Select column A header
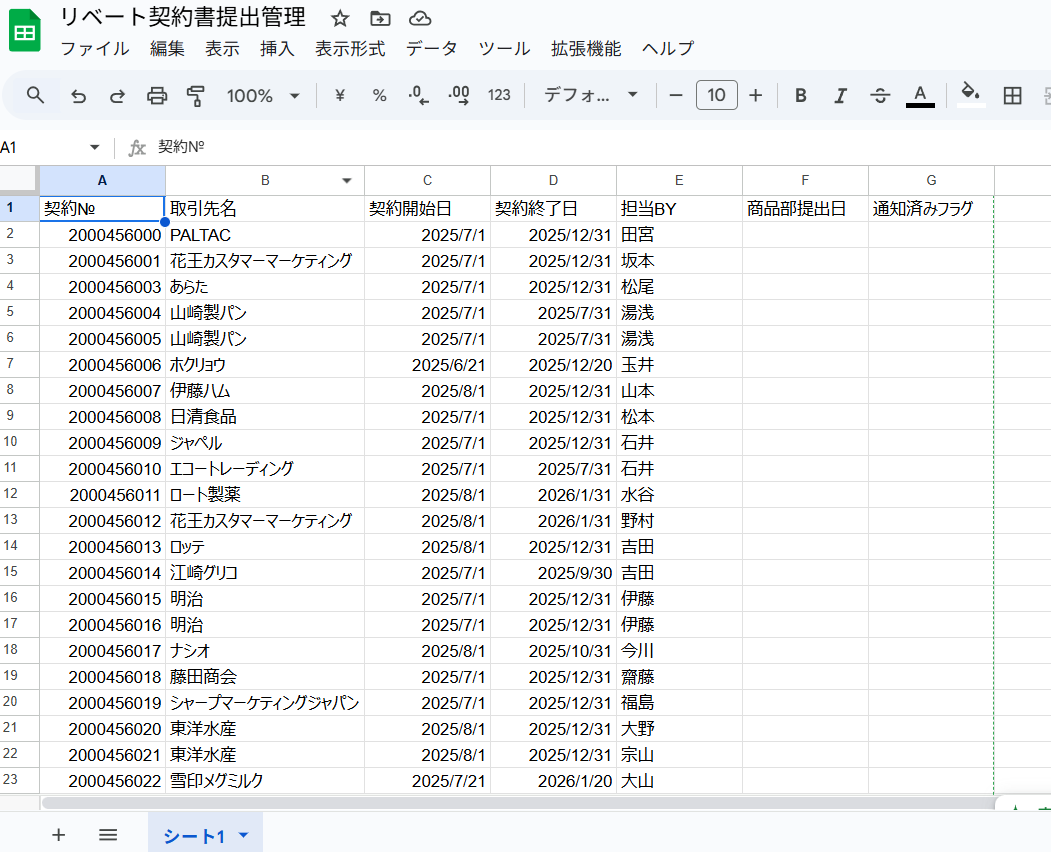Image resolution: width=1051 pixels, height=852 pixels. [102, 180]
